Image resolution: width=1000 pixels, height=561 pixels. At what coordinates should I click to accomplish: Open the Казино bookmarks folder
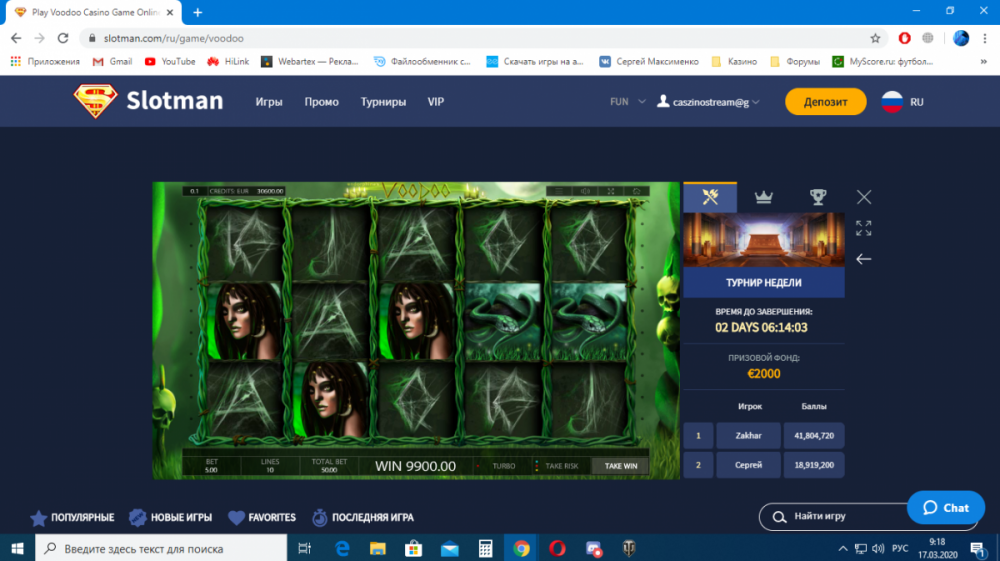(x=734, y=62)
